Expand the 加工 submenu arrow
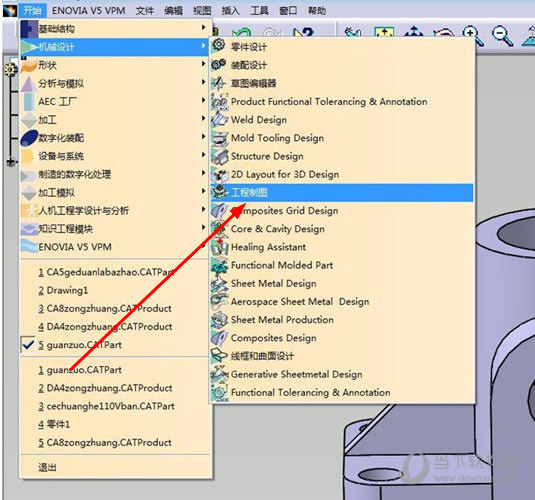The image size is (535, 500). tap(203, 118)
